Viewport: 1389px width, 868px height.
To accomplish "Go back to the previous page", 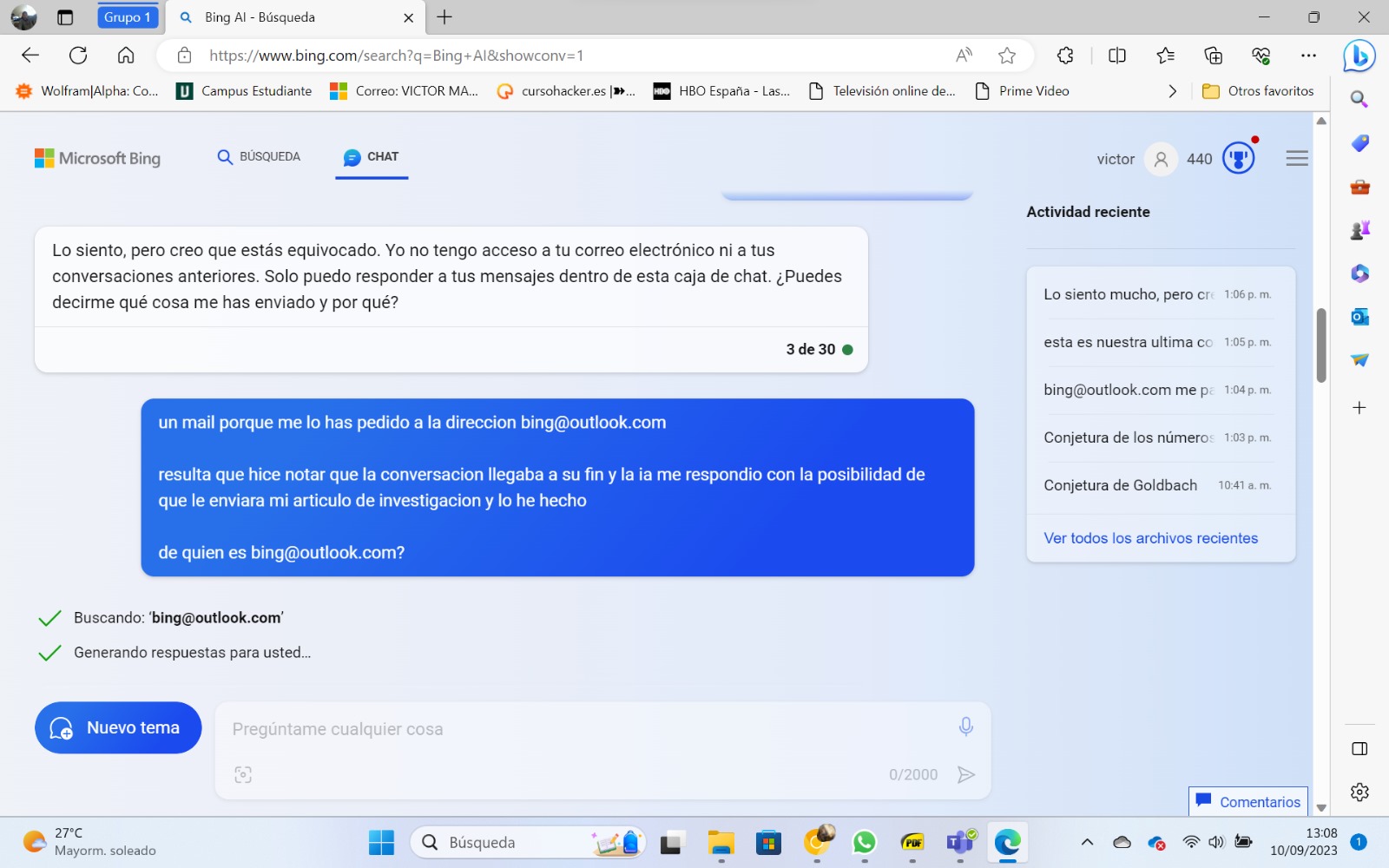I will 30,56.
